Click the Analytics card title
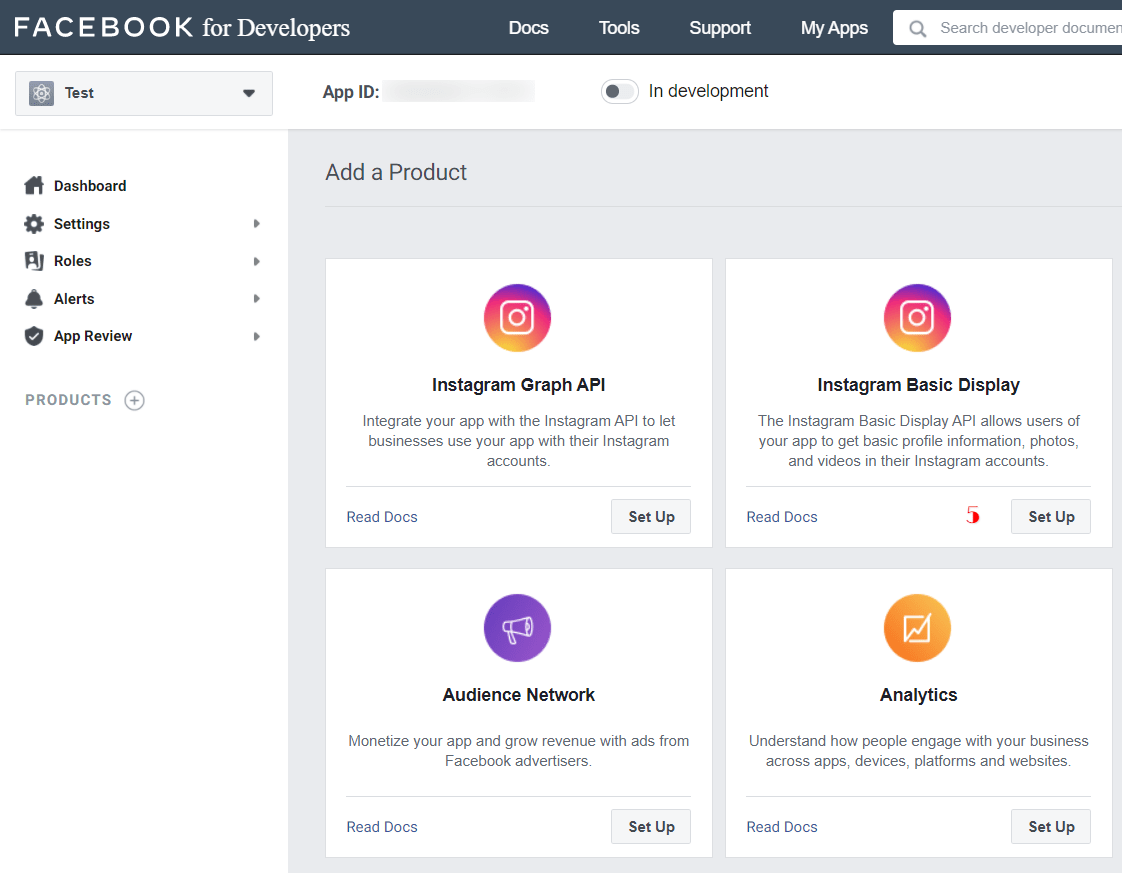Viewport: 1122px width, 873px height. click(919, 695)
